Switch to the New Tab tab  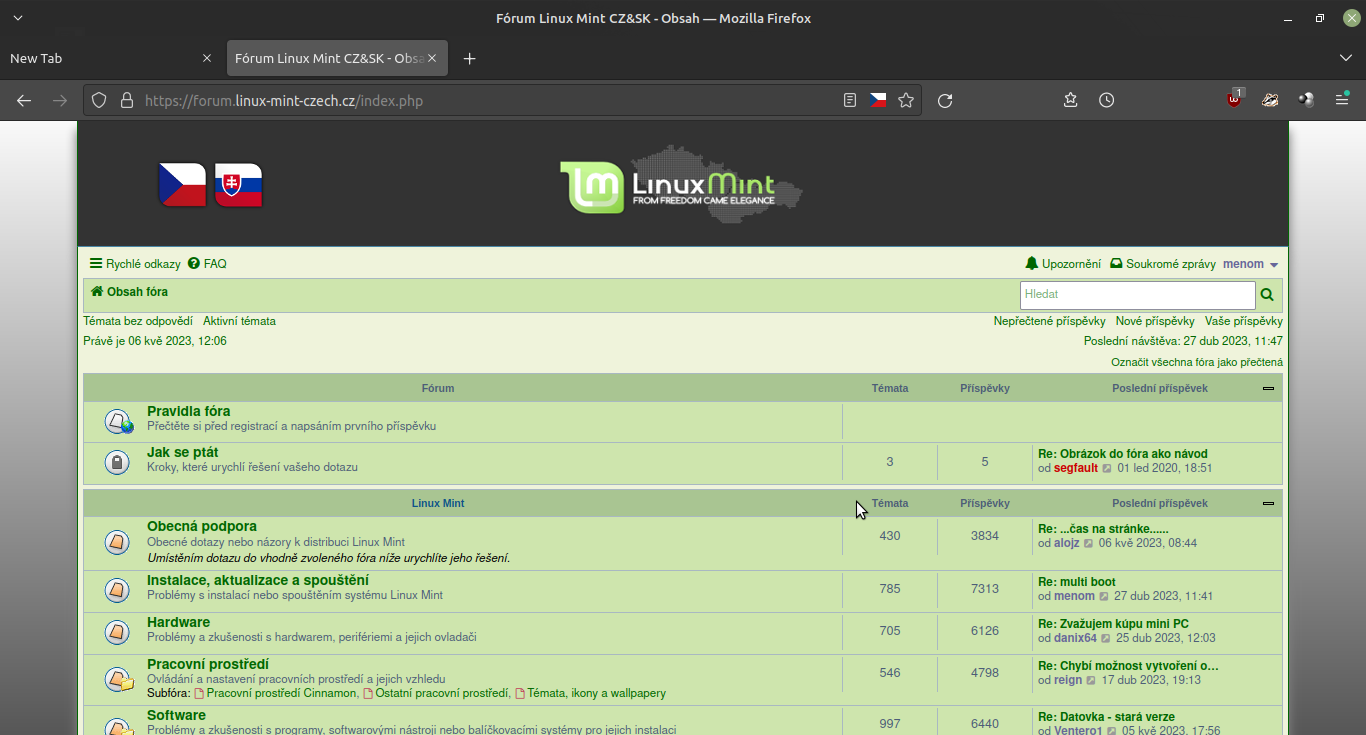coord(100,58)
